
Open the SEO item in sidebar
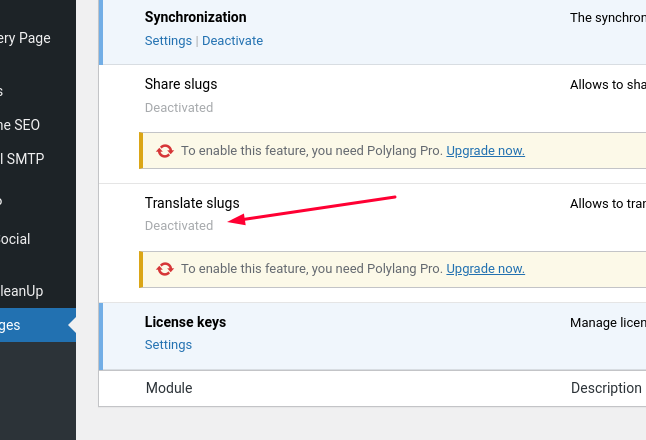coord(20,125)
